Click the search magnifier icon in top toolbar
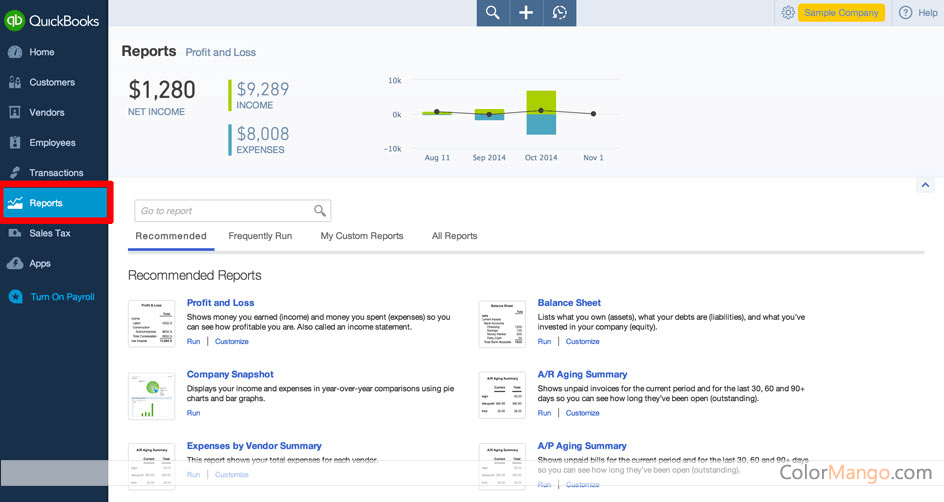944x502 pixels. click(x=493, y=12)
